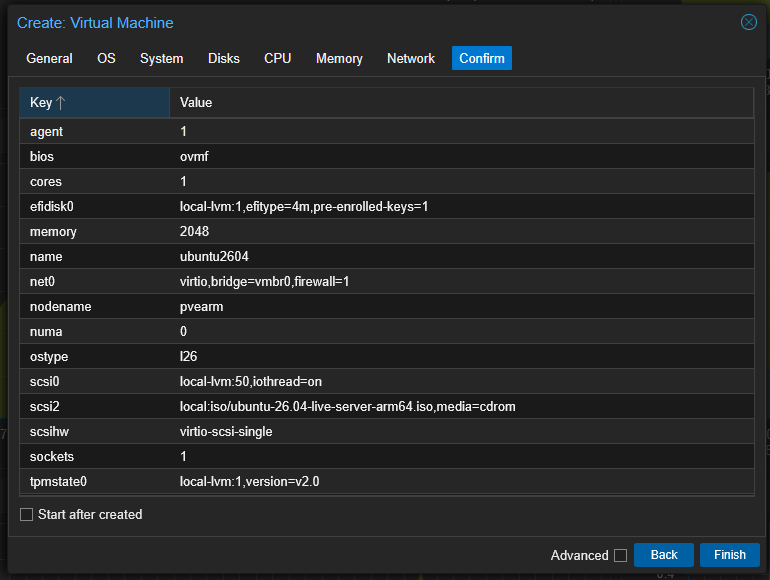Click the local-lvm:50,iothread=on value
Screen dimensions: 770x580
[x=251, y=382]
